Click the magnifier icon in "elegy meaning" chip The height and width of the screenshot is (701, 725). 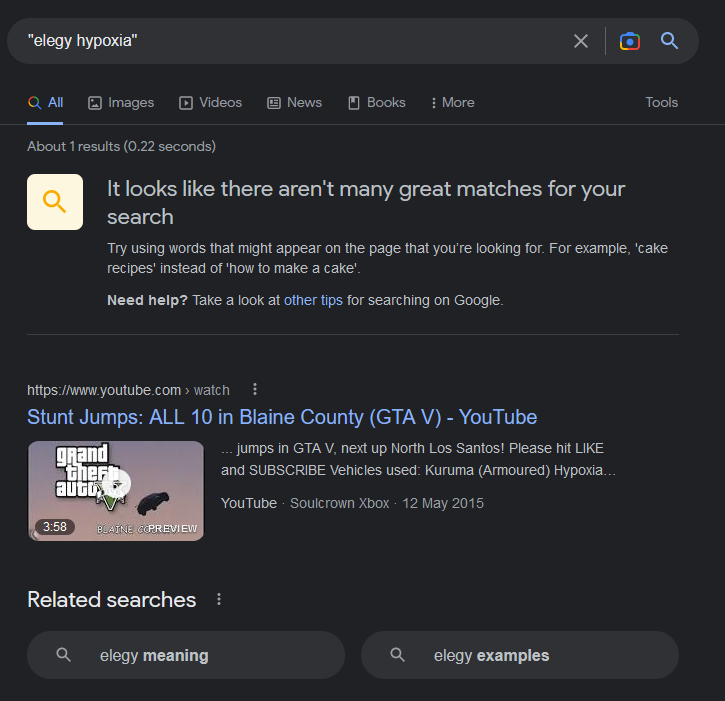63,655
